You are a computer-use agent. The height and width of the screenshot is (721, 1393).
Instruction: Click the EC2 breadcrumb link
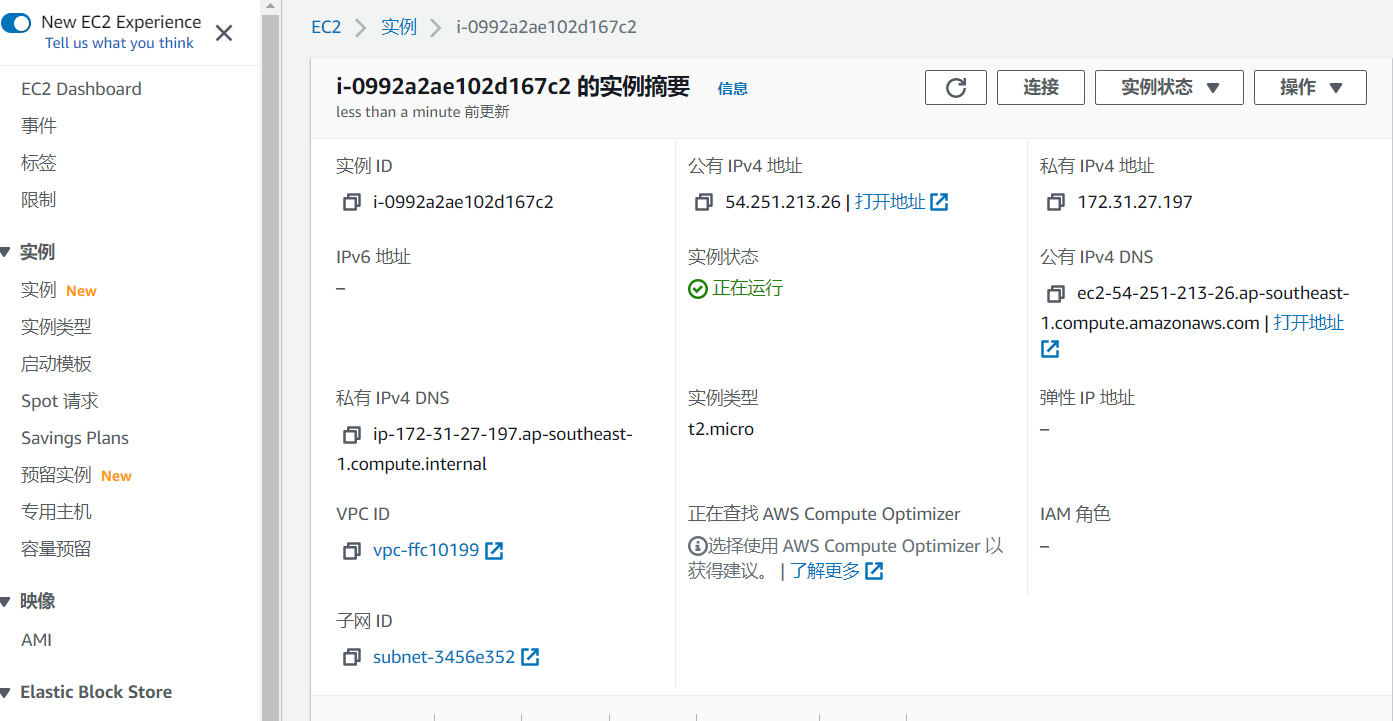coord(326,27)
